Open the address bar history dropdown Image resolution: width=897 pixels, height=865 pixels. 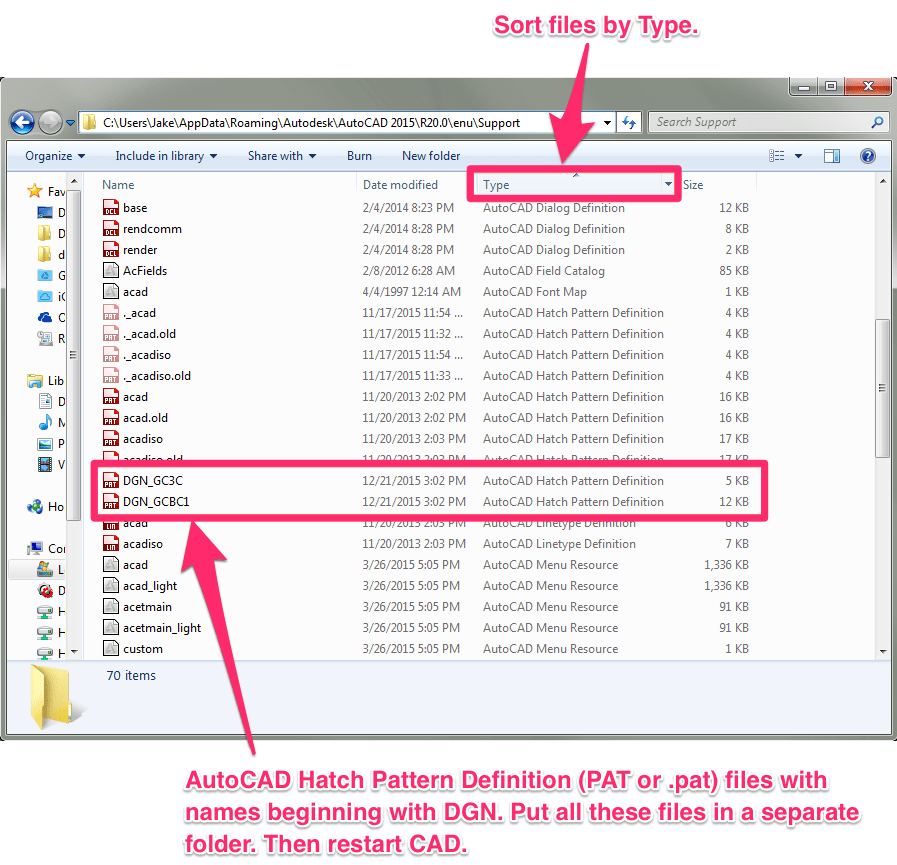point(607,121)
